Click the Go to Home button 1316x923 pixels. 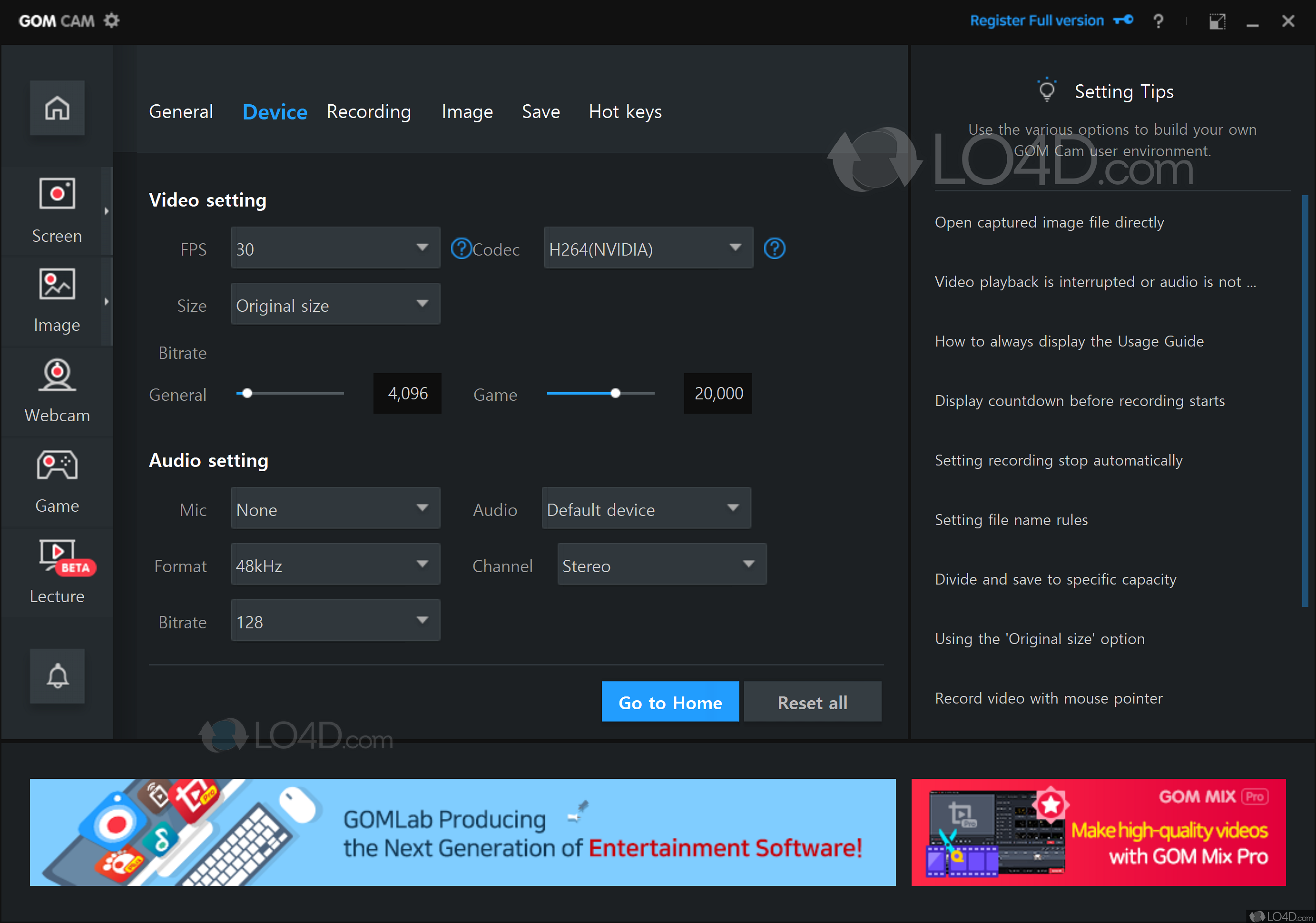click(670, 702)
